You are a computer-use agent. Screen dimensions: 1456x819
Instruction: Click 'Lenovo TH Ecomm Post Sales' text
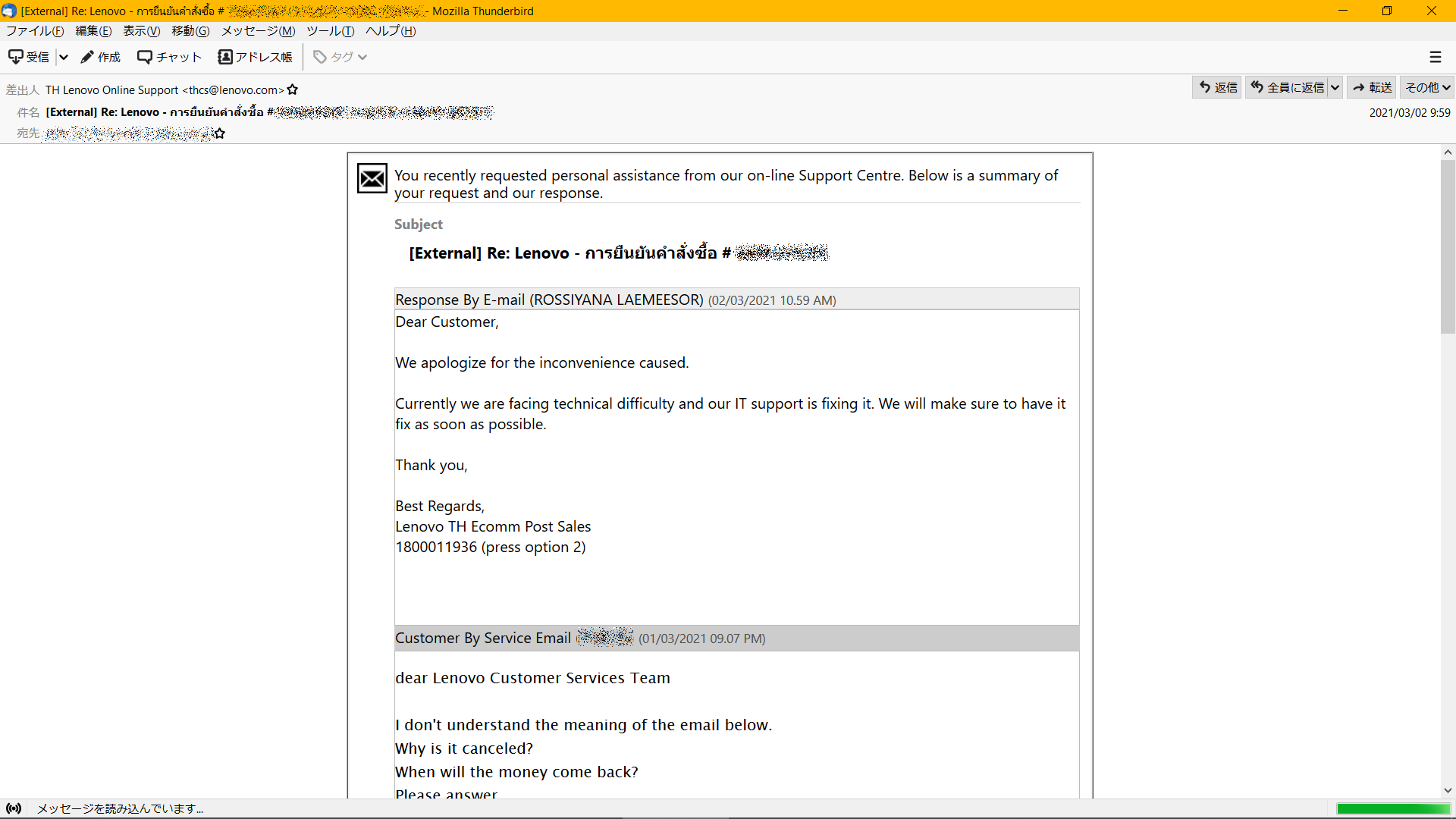(x=493, y=527)
